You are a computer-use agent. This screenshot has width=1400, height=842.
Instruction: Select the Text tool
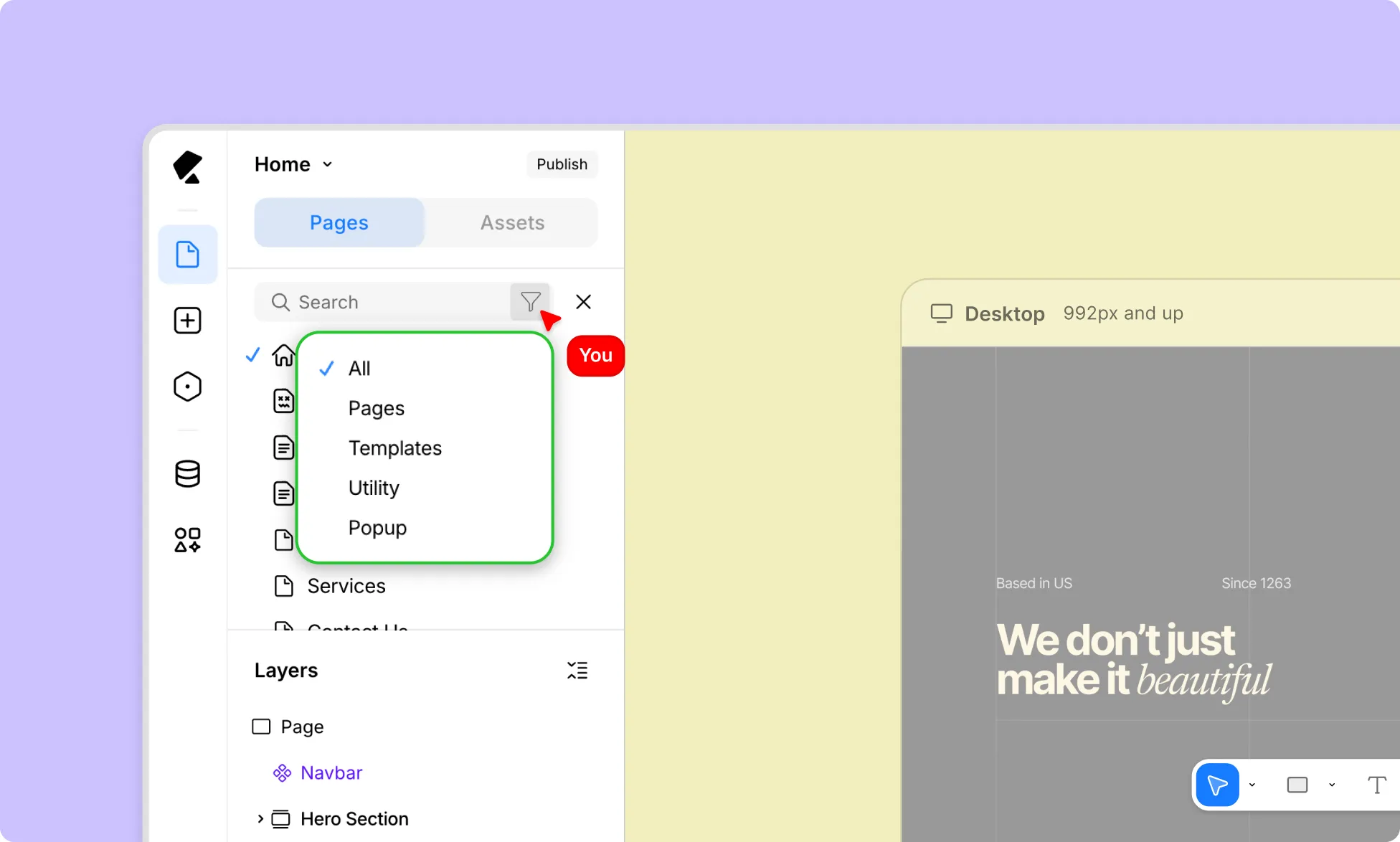(x=1376, y=785)
